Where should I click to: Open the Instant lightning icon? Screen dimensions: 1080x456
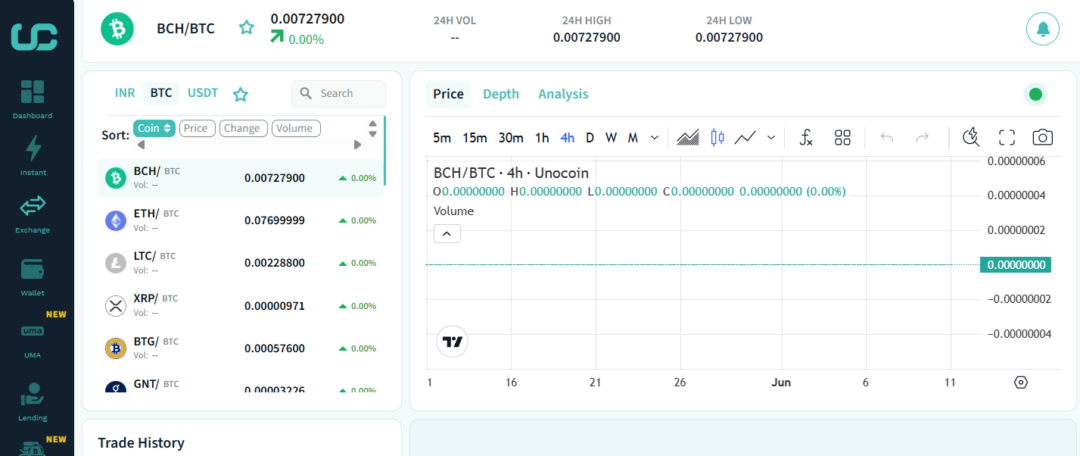[33, 148]
